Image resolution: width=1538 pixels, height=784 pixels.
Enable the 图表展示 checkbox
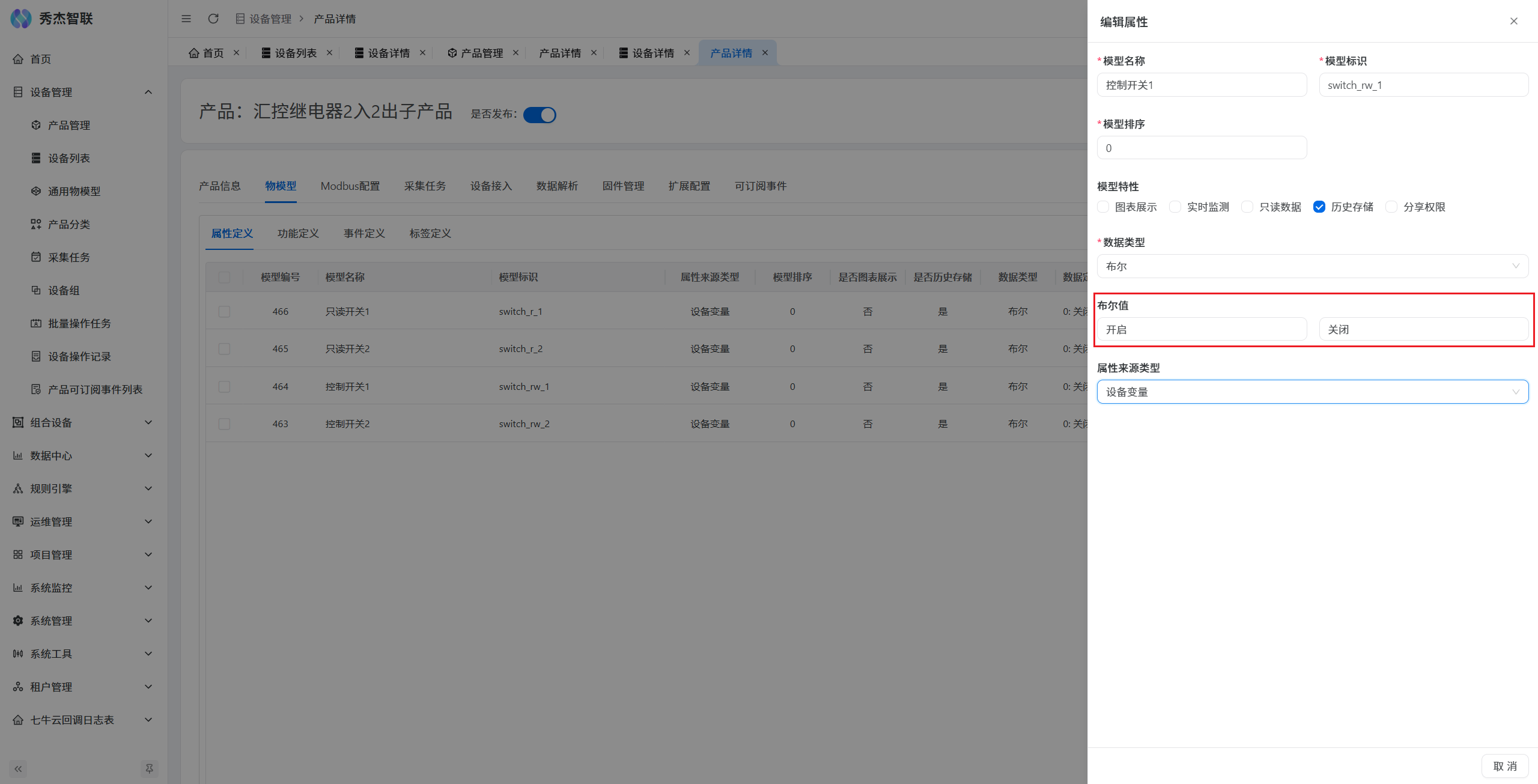click(1103, 207)
